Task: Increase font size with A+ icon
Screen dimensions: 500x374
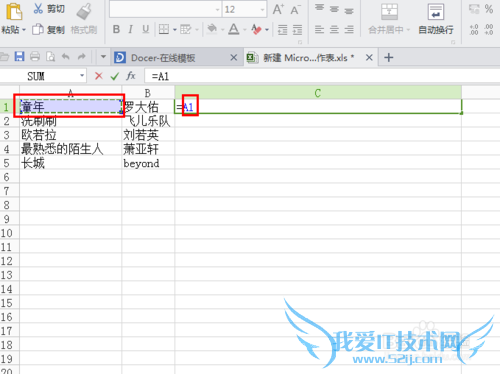Action: pos(278,9)
